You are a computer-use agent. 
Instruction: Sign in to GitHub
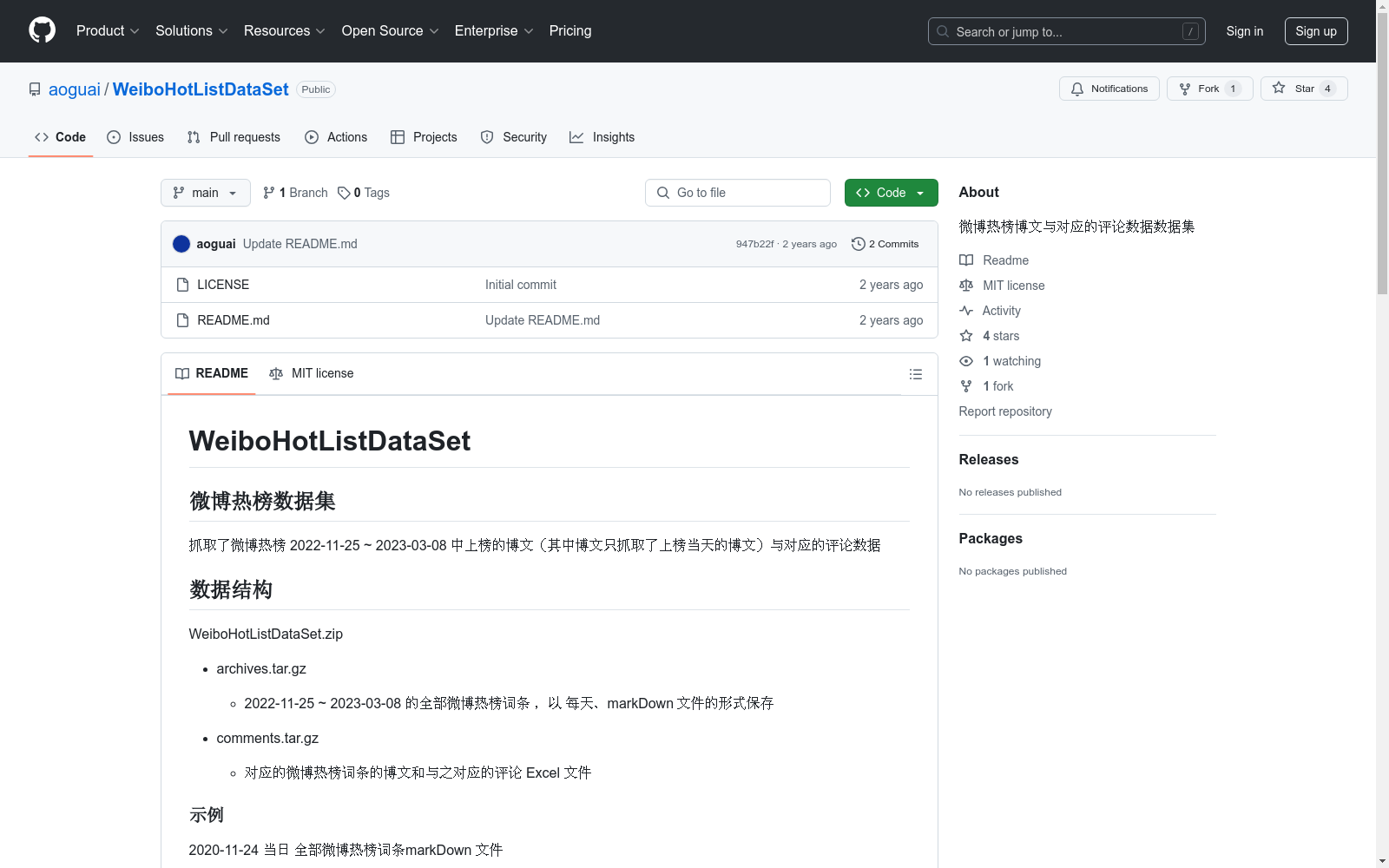[1244, 31]
